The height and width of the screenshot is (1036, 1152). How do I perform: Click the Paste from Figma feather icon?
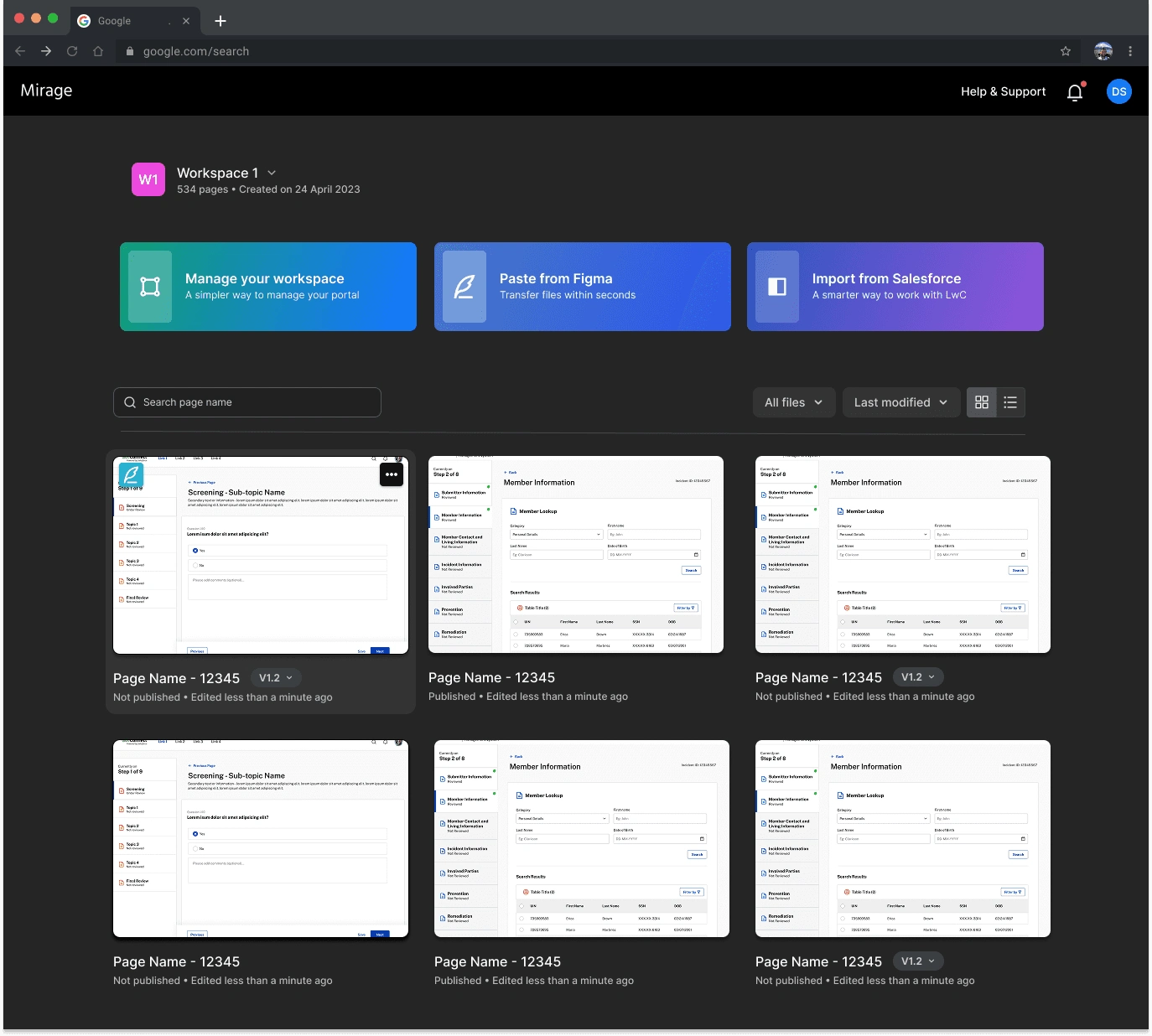(464, 287)
